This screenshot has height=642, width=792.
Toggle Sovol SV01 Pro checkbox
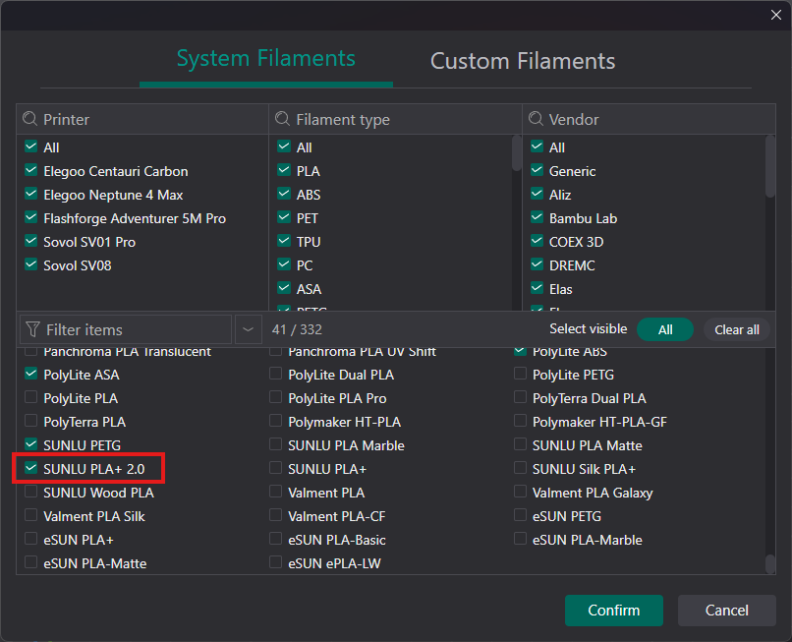coord(31,241)
